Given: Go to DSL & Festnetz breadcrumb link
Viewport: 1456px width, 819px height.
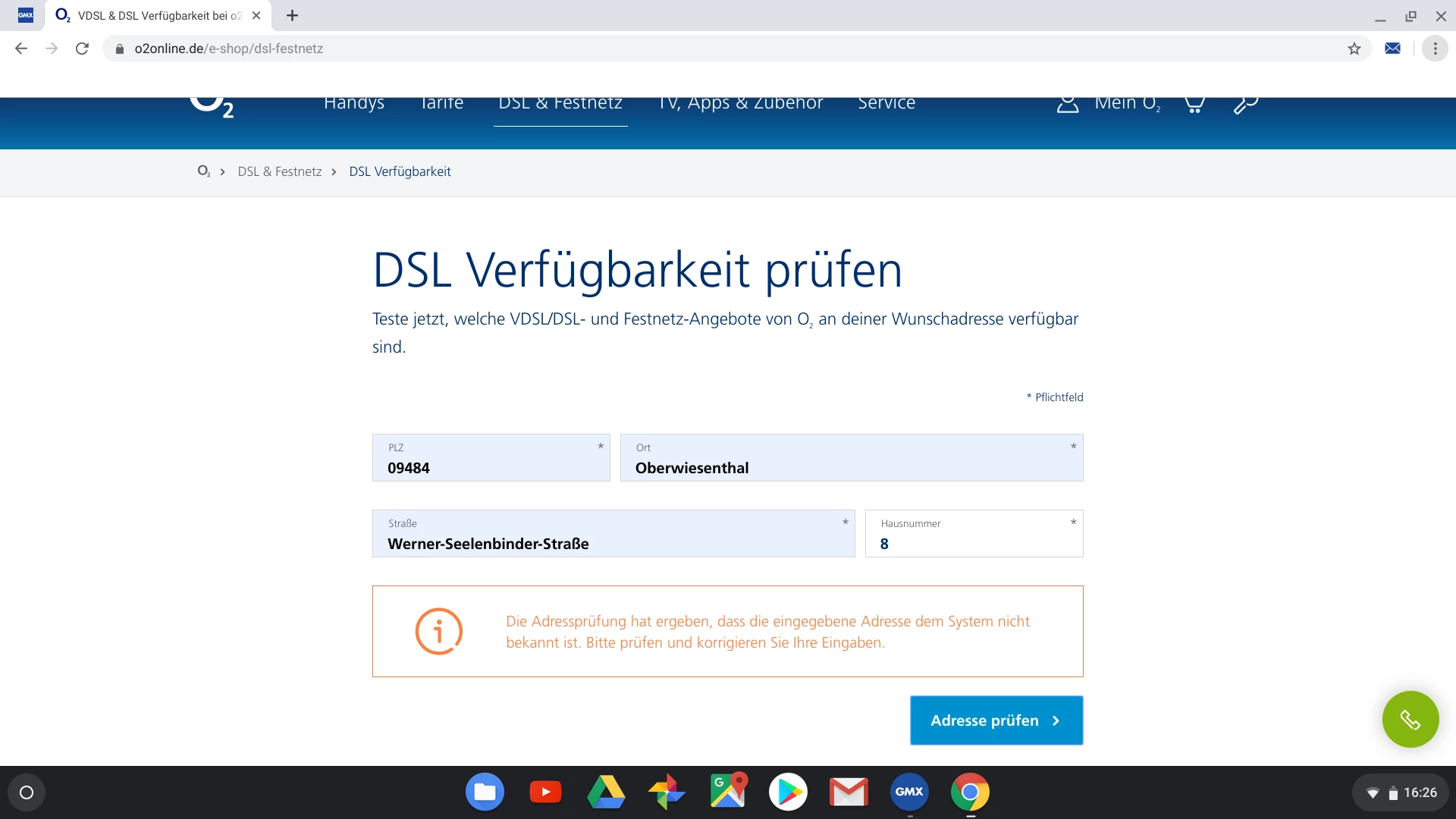Looking at the screenshot, I should (x=280, y=171).
